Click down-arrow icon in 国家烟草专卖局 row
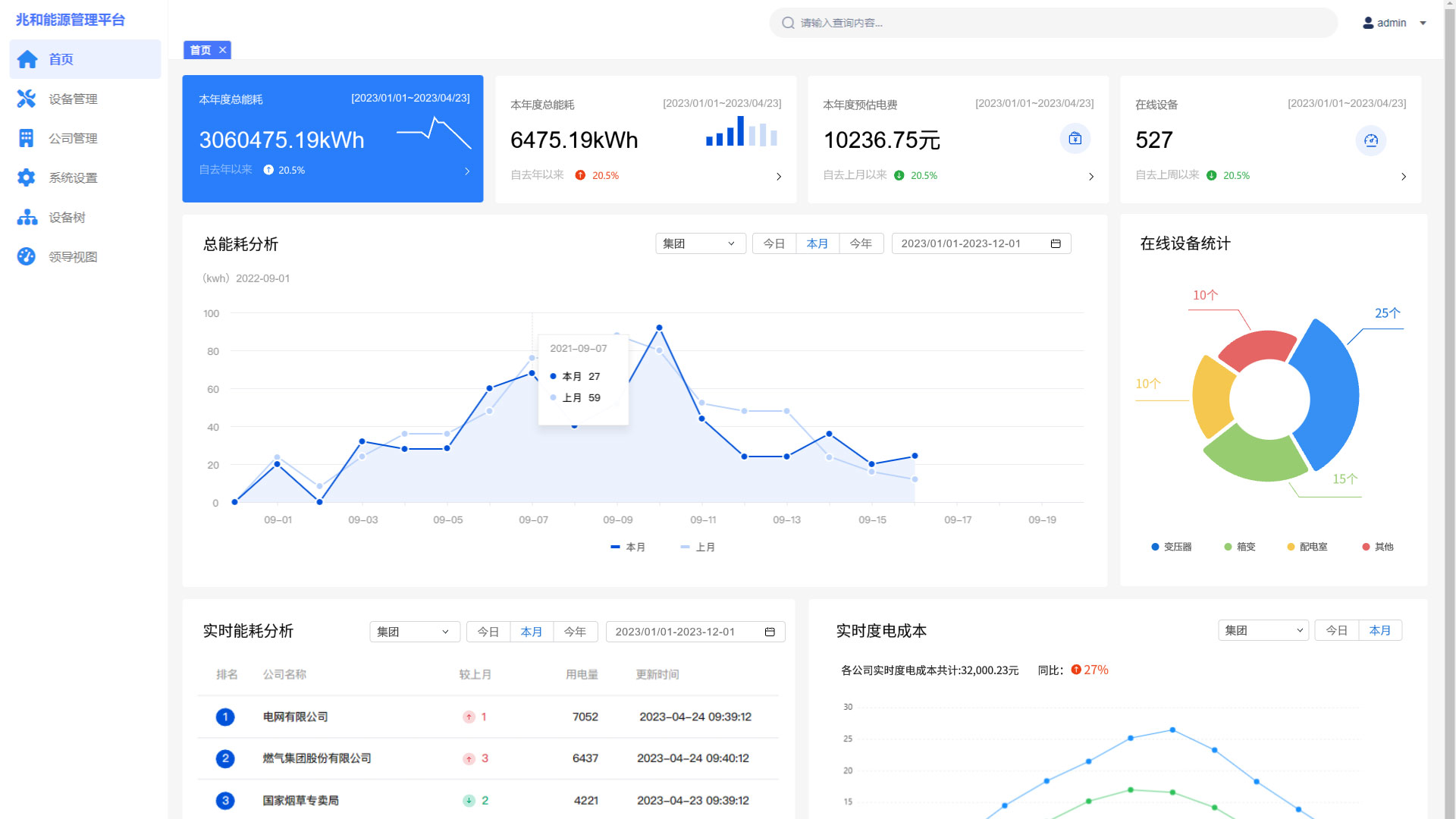The height and width of the screenshot is (819, 1456). (x=469, y=801)
